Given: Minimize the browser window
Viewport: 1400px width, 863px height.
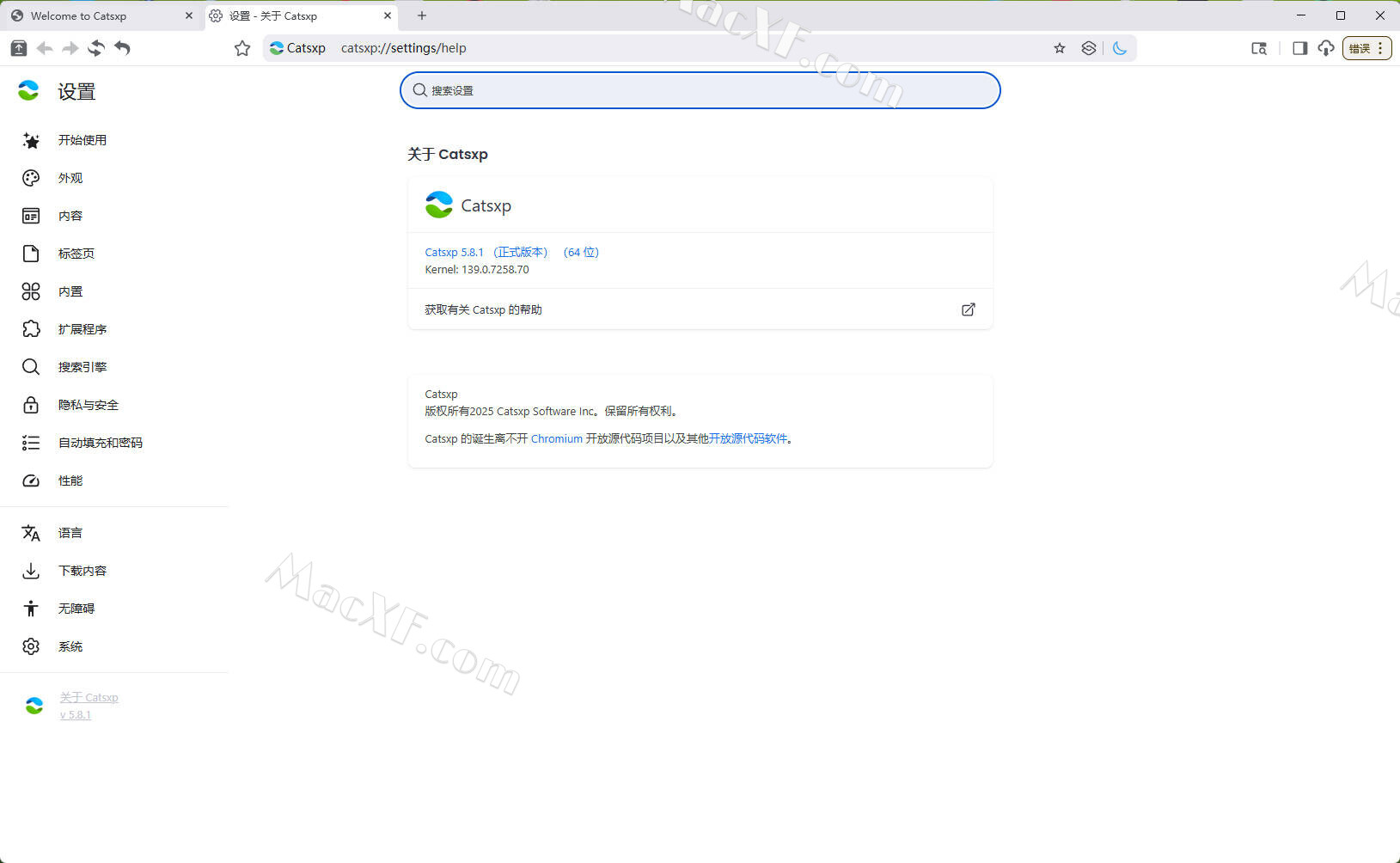Looking at the screenshot, I should click(1300, 15).
